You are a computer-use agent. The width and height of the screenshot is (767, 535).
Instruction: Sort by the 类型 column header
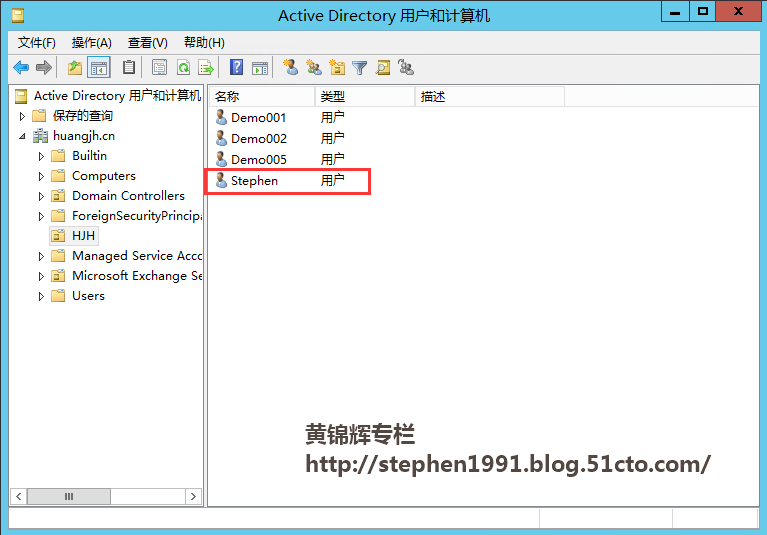point(365,97)
